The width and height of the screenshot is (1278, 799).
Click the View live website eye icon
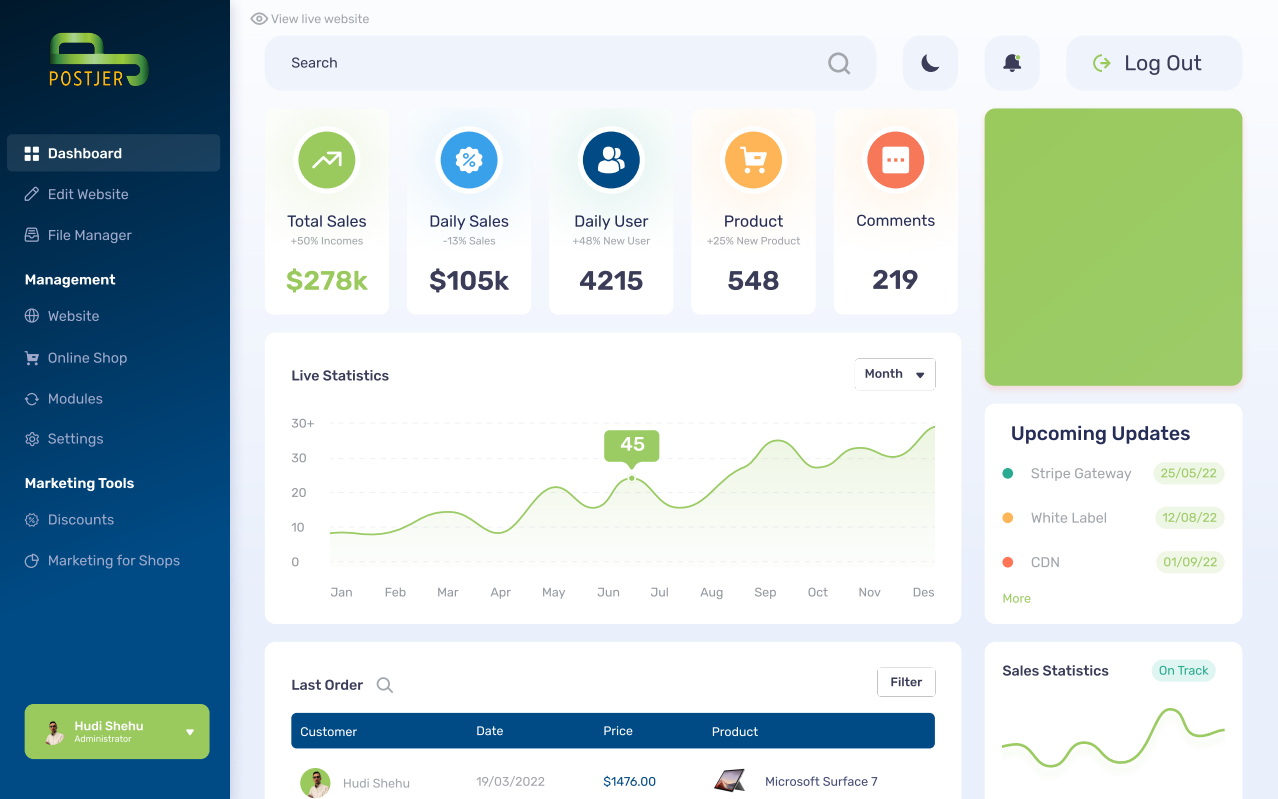pos(259,19)
